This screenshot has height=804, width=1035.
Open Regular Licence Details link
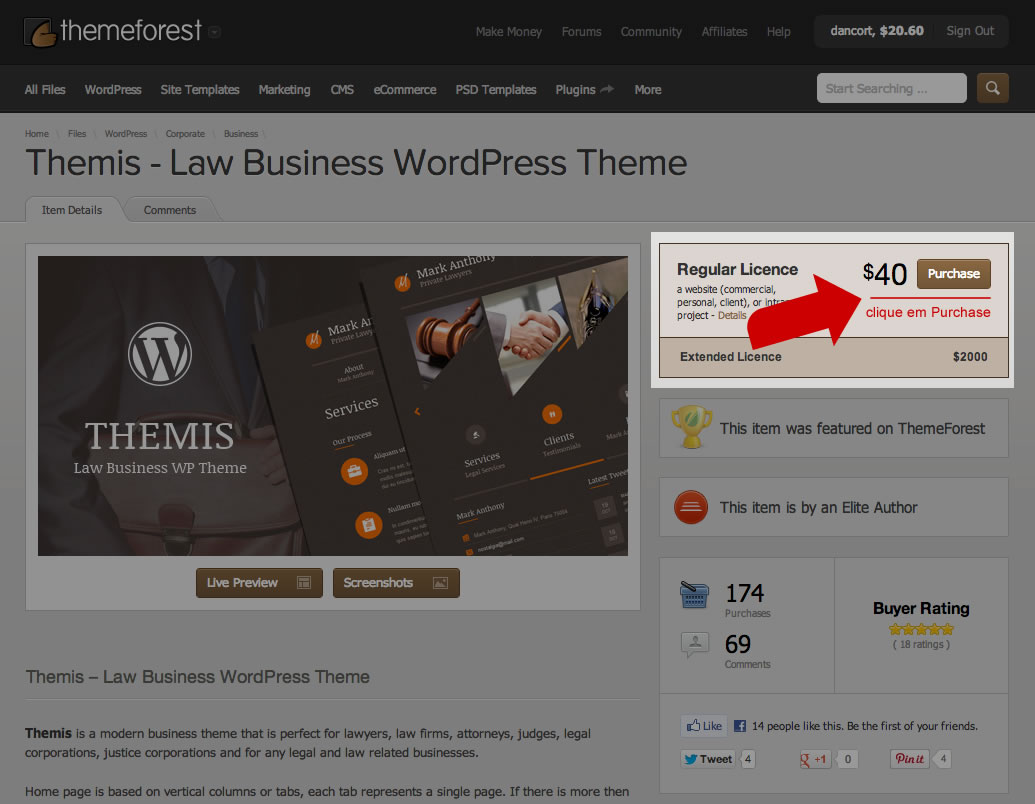732,316
